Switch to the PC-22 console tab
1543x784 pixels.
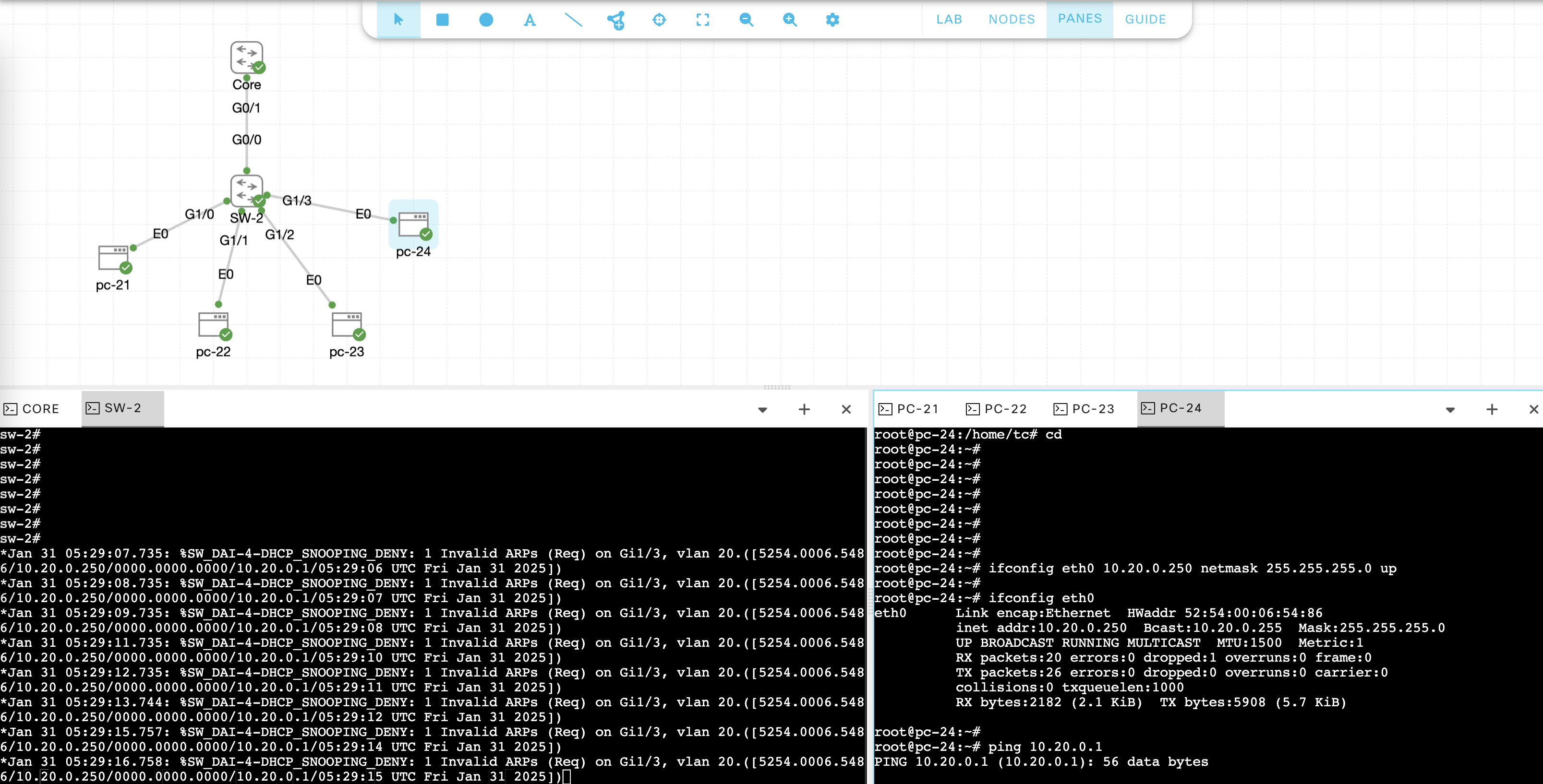pyautogui.click(x=997, y=409)
